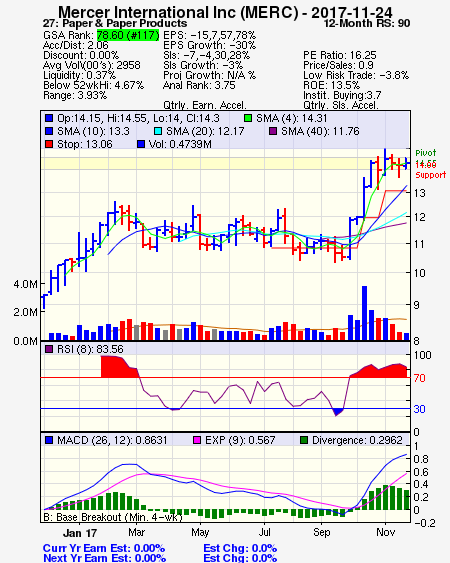Click the tallest blue volume bar
The width and height of the screenshot is (450, 563).
(x=364, y=313)
